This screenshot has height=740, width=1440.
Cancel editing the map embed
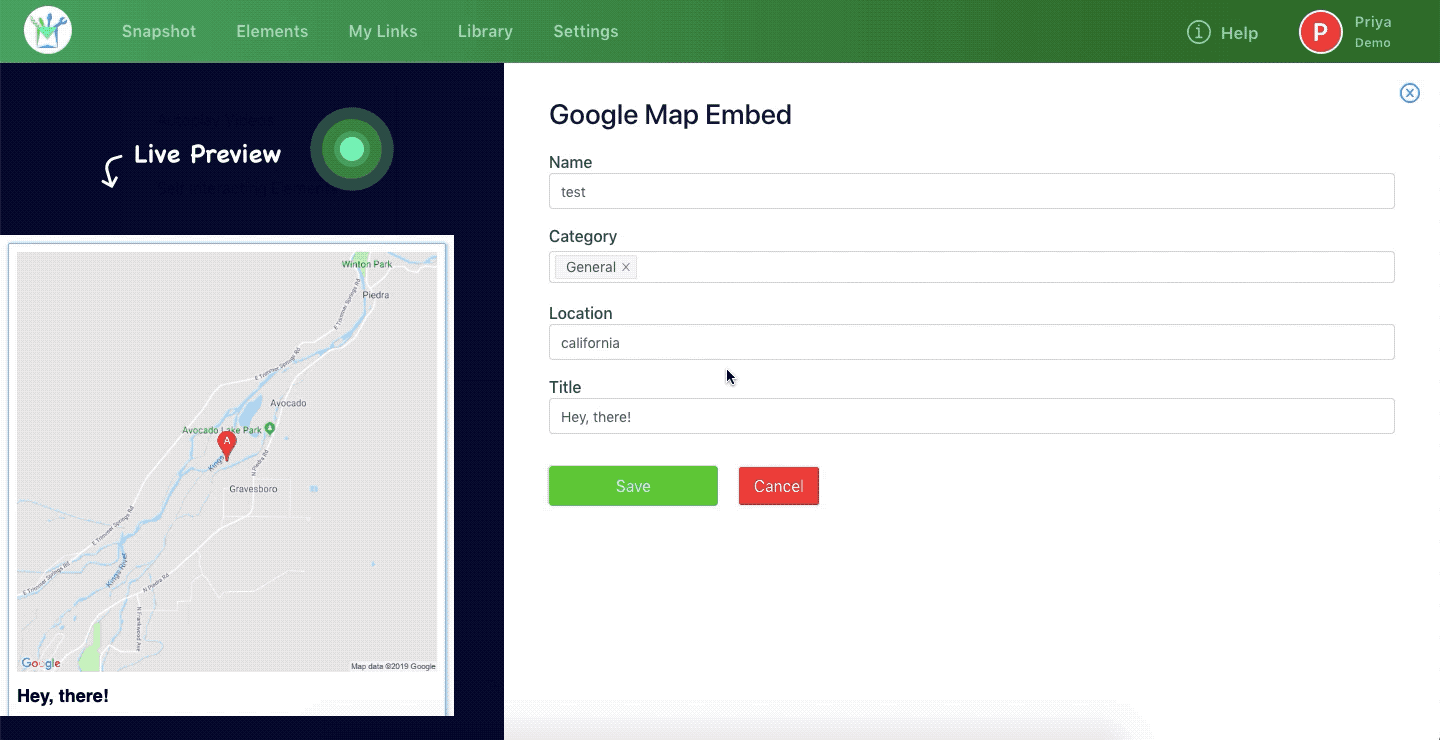click(x=779, y=486)
